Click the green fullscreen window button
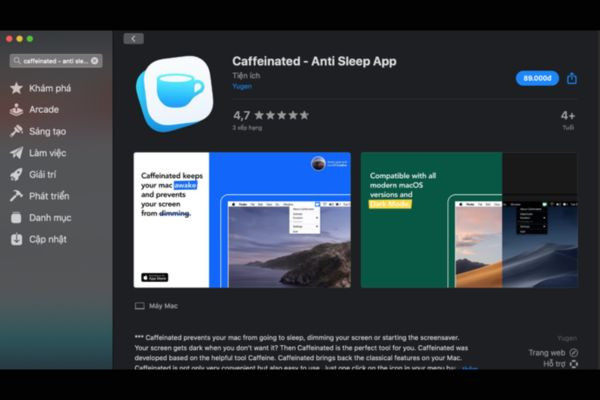600x400 pixels. 30,39
